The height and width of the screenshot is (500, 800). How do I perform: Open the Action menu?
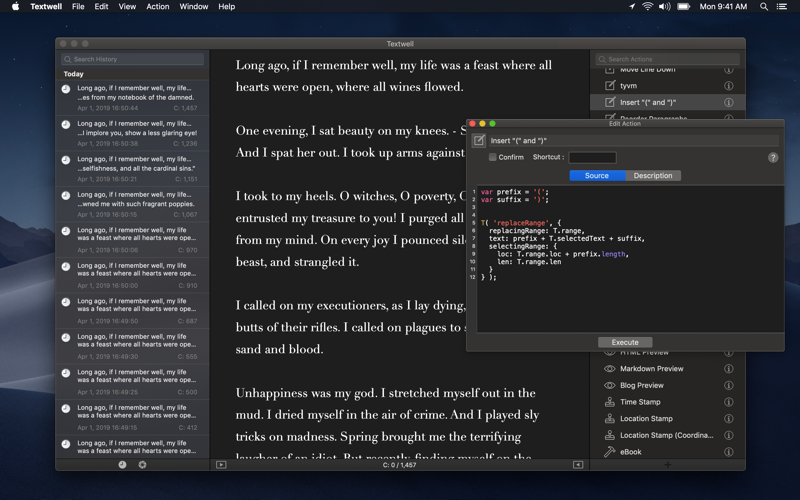[158, 7]
